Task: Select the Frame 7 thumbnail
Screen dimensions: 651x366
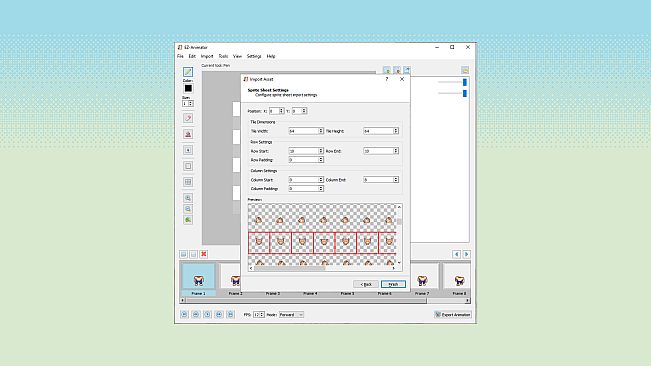Action: coord(422,279)
